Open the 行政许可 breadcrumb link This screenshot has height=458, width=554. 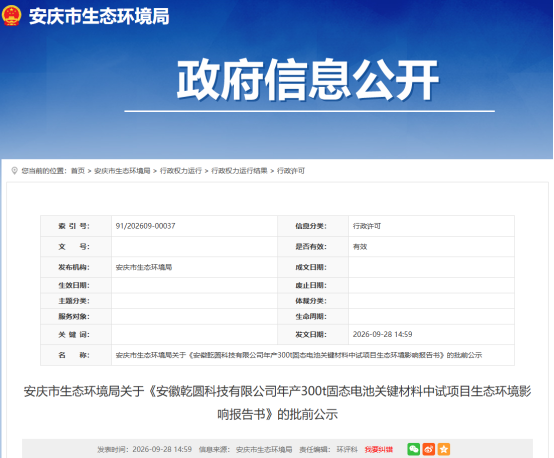click(x=291, y=171)
